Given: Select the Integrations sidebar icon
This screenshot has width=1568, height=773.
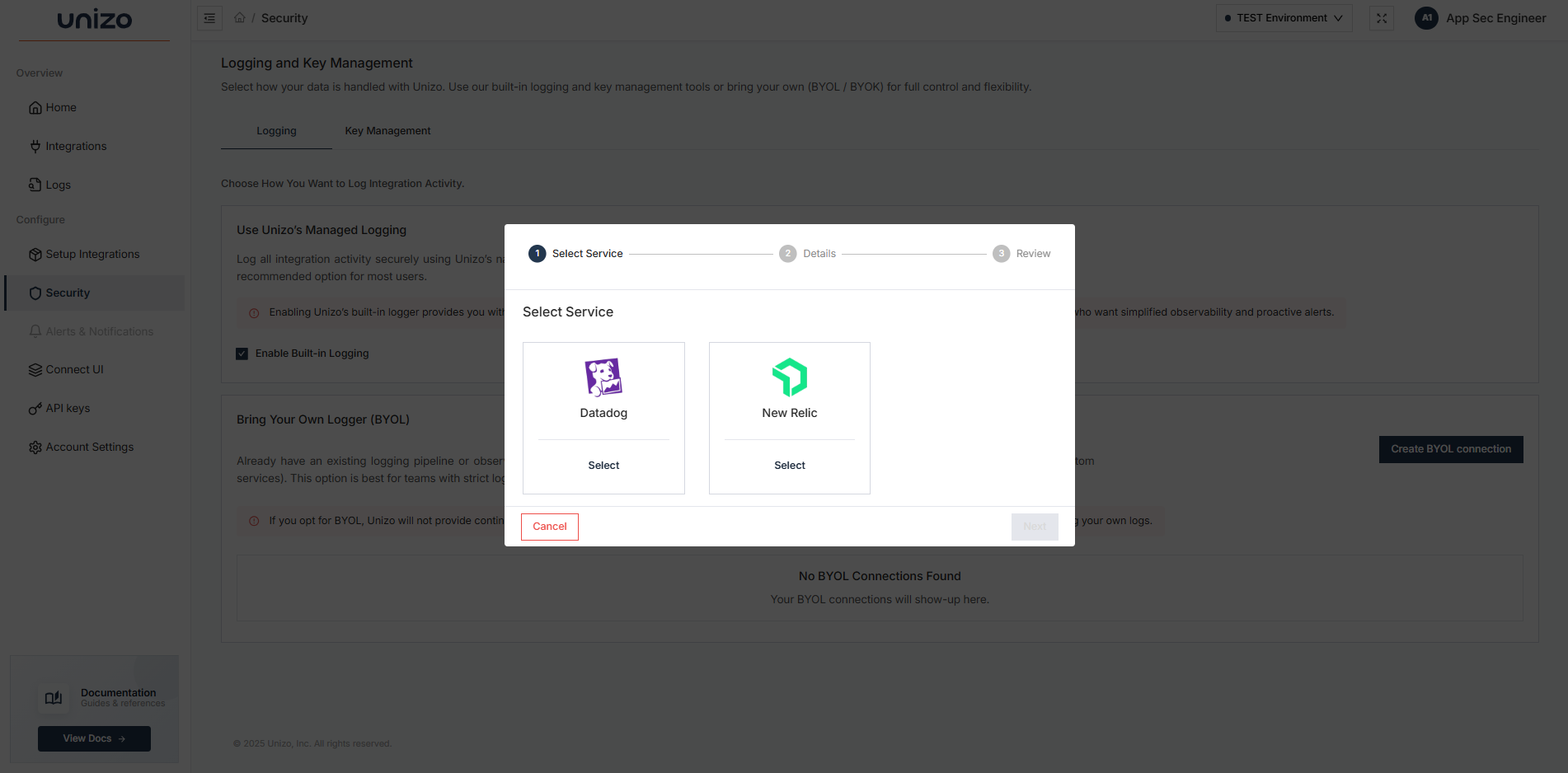Looking at the screenshot, I should [x=35, y=146].
